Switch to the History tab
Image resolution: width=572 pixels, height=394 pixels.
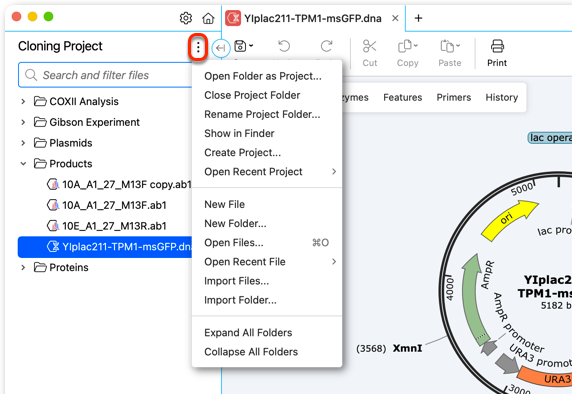(x=502, y=97)
